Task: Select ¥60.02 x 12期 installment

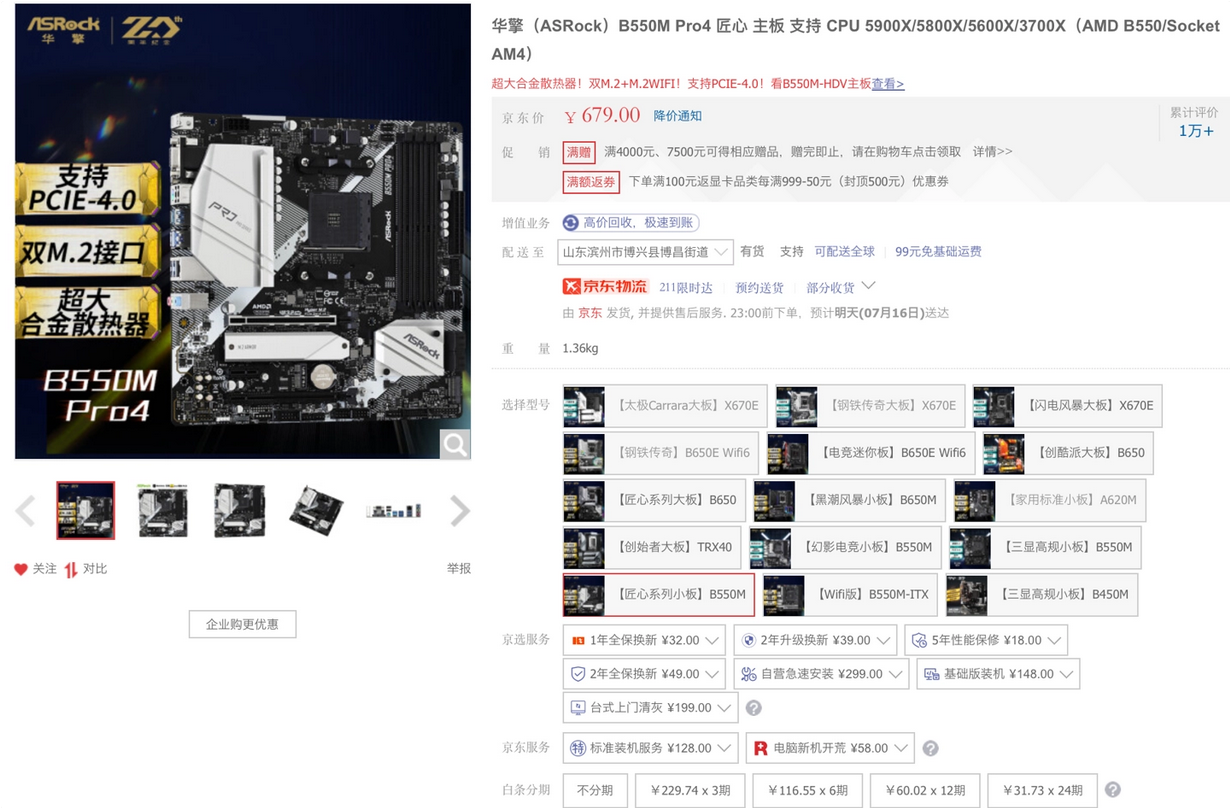Action: coord(925,790)
